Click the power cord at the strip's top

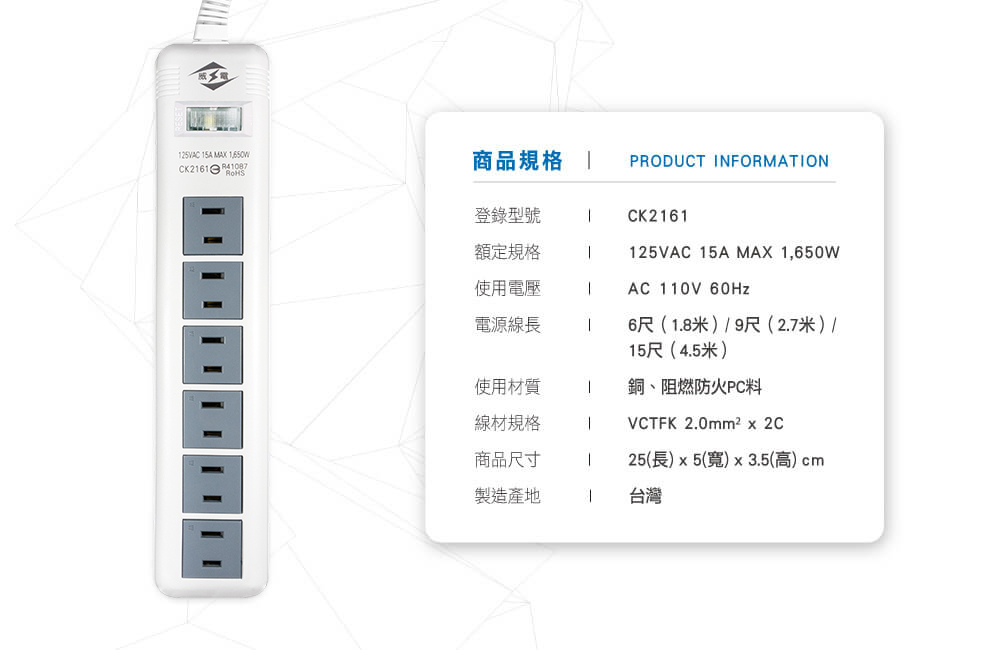(x=211, y=22)
